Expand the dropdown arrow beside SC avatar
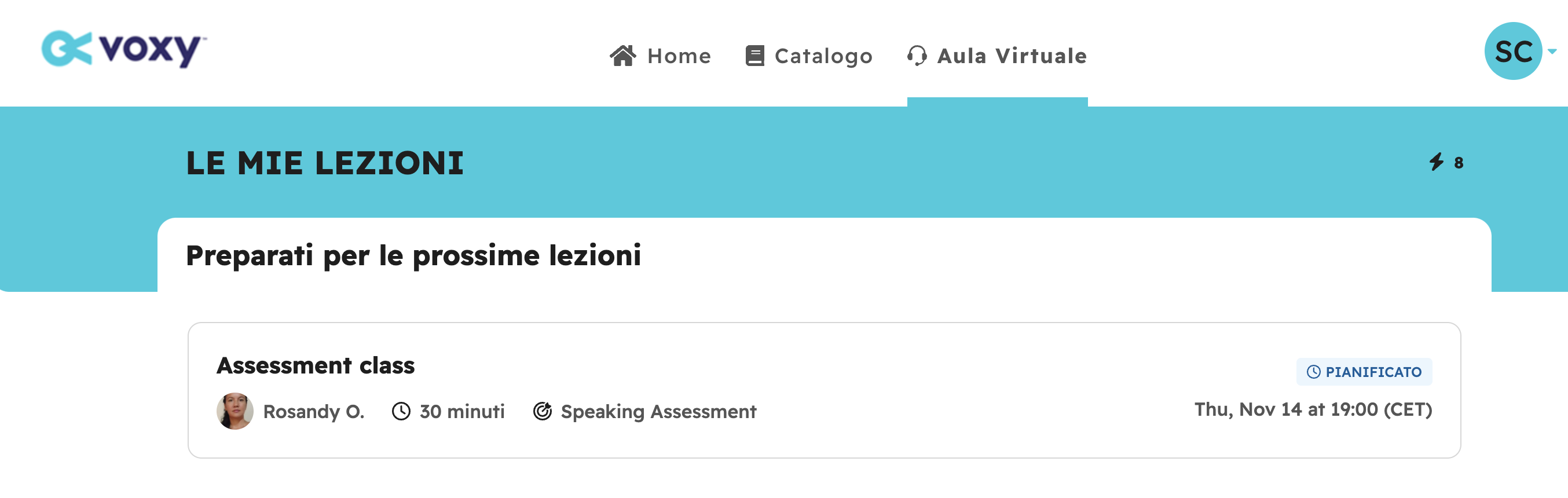This screenshot has width=1568, height=498. click(1552, 52)
